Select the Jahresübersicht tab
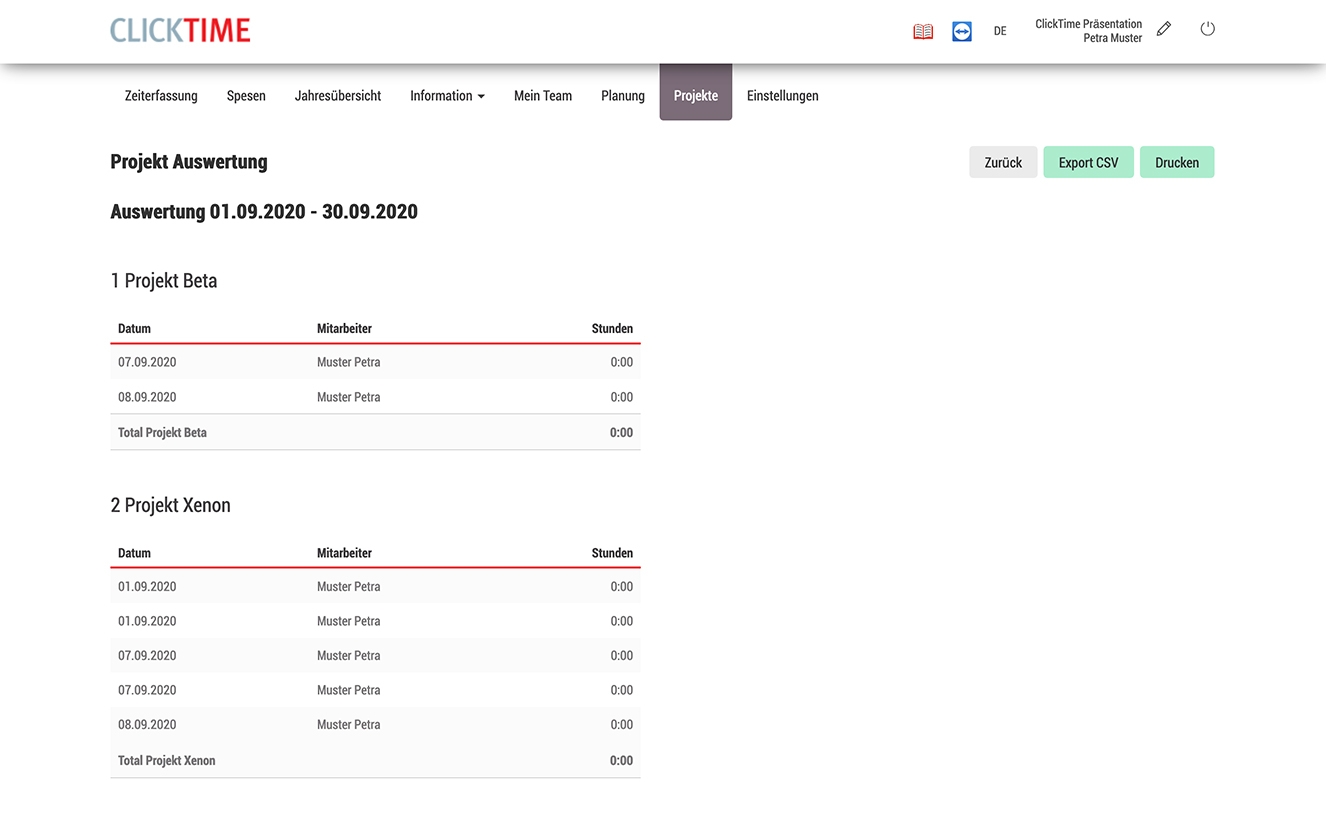 [x=338, y=96]
